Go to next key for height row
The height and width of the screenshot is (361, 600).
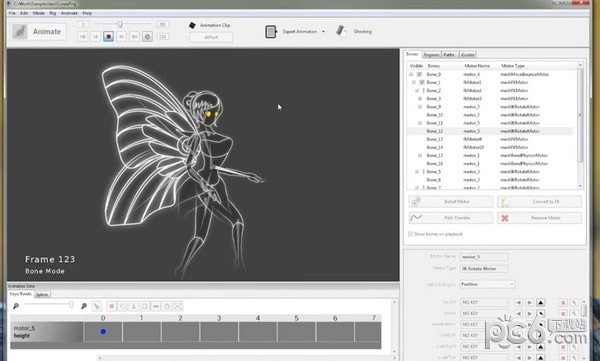pos(530,302)
